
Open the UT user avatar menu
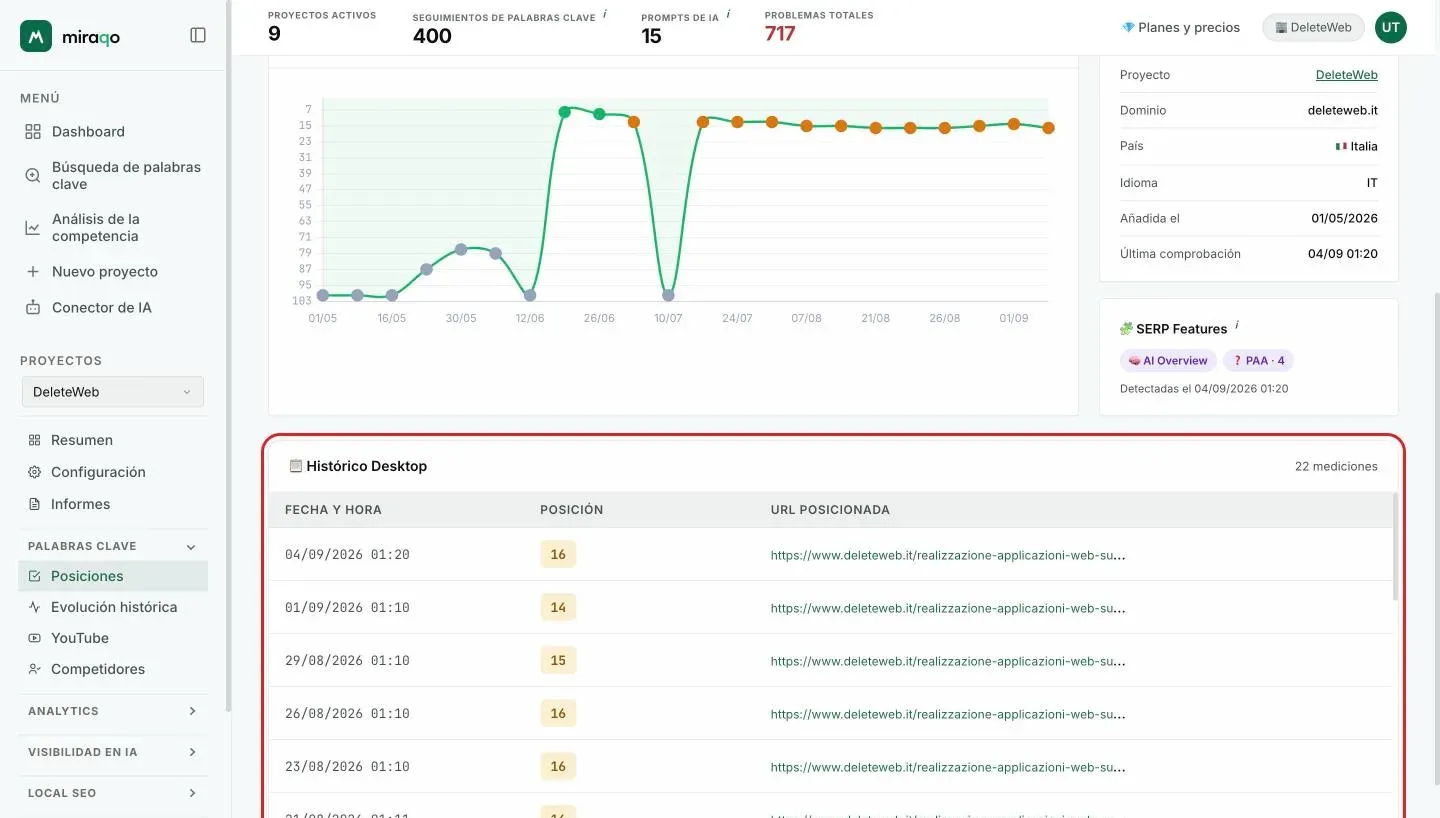point(1391,28)
